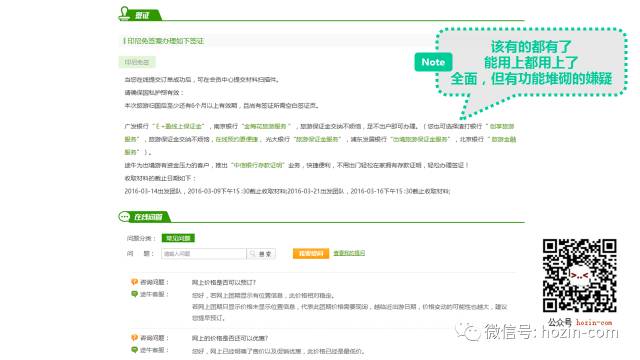Click the magnifier search icon beside 搜索
Viewport: 640px width, 360px height.
[x=253, y=253]
